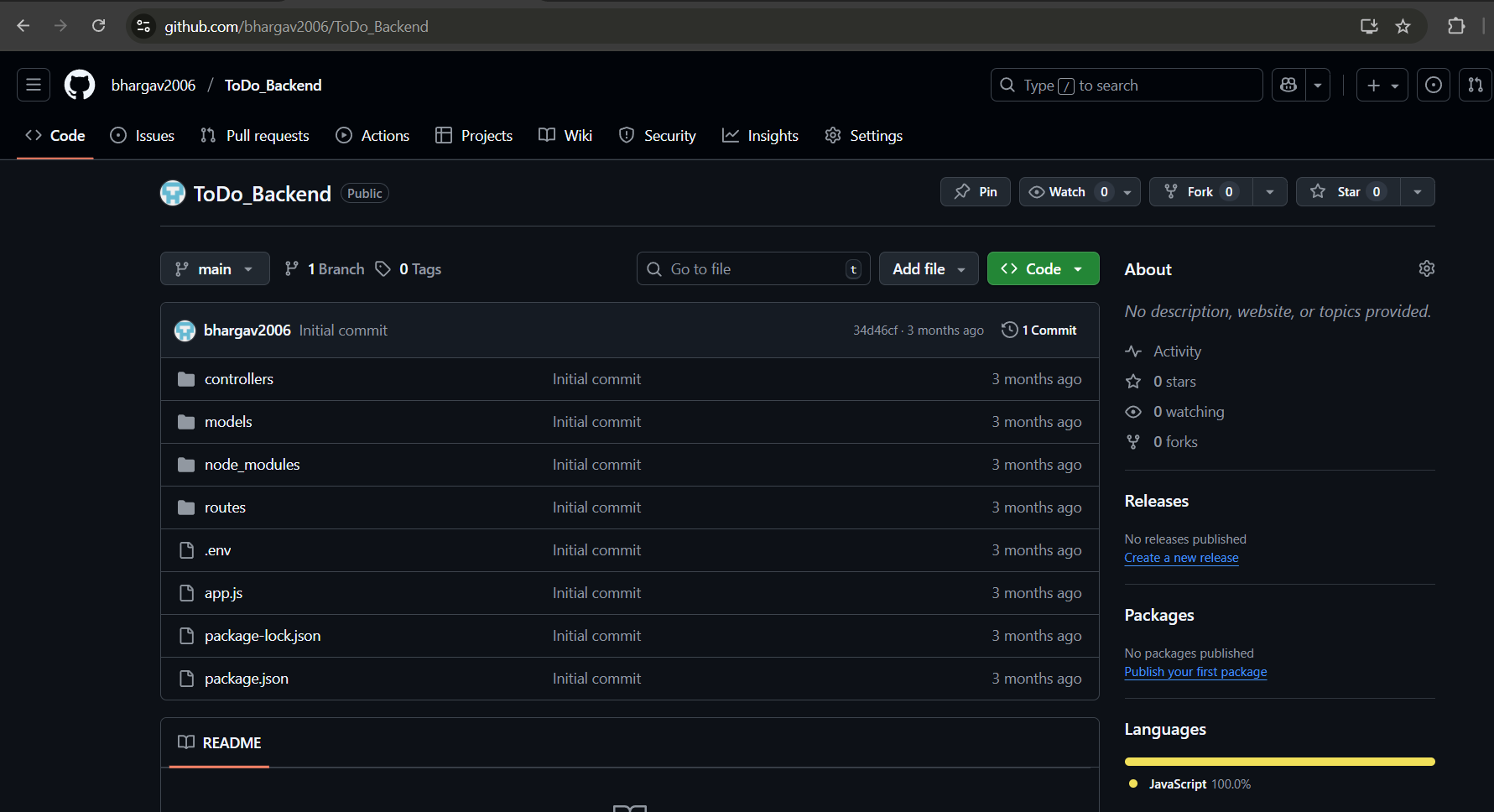Open the controllers folder
1494x812 pixels.
[x=239, y=379]
